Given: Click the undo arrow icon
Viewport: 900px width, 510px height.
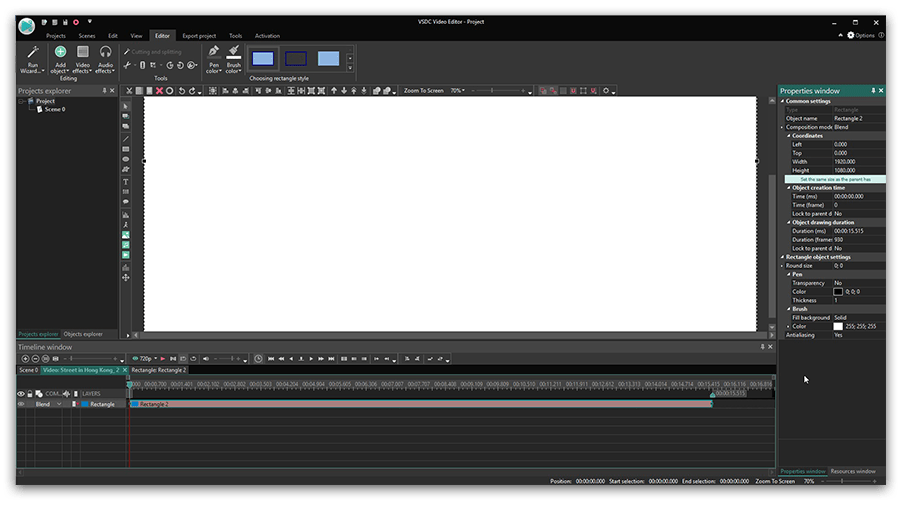Looking at the screenshot, I should click(182, 91).
